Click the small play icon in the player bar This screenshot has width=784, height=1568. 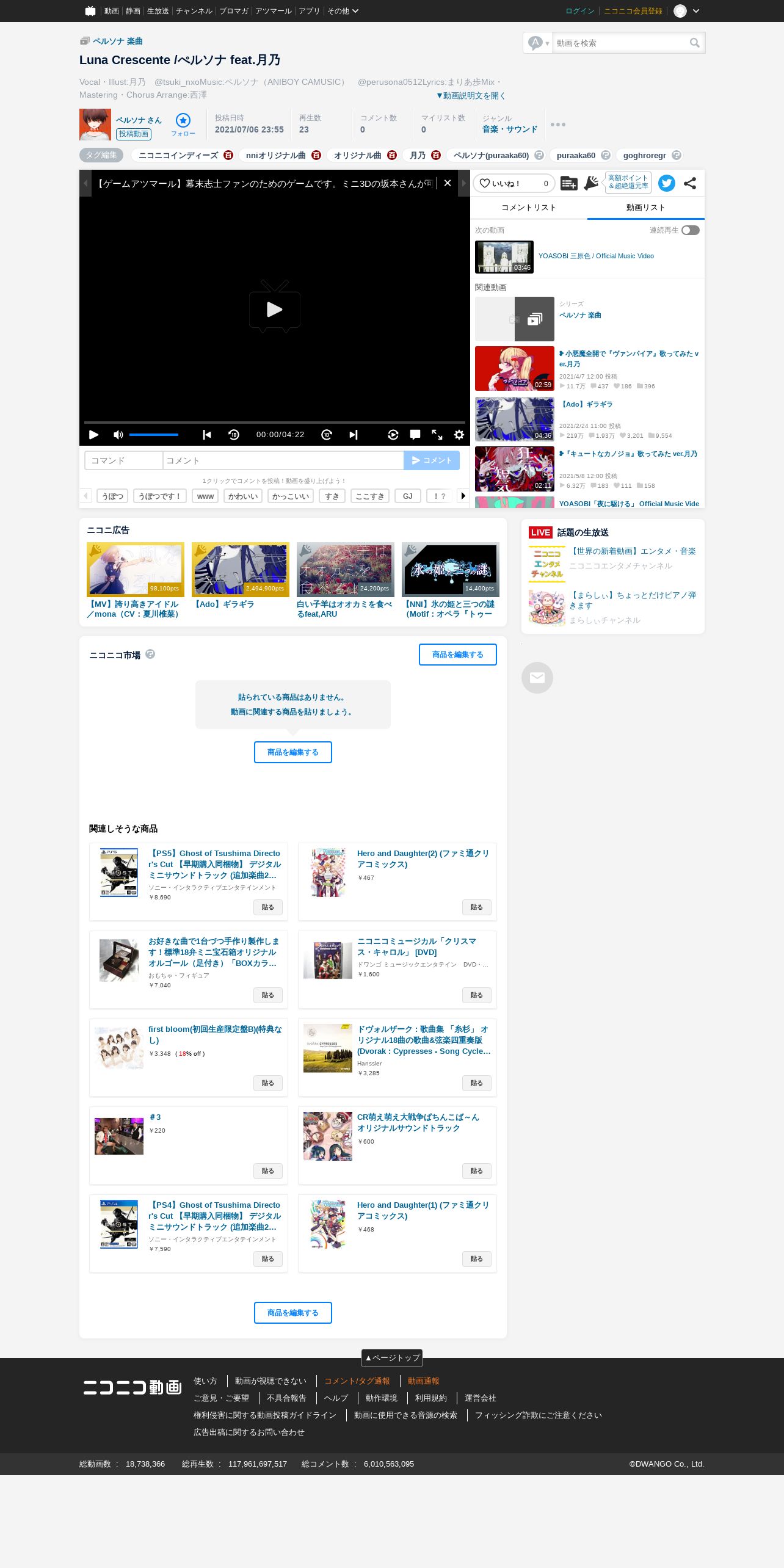[x=93, y=435]
